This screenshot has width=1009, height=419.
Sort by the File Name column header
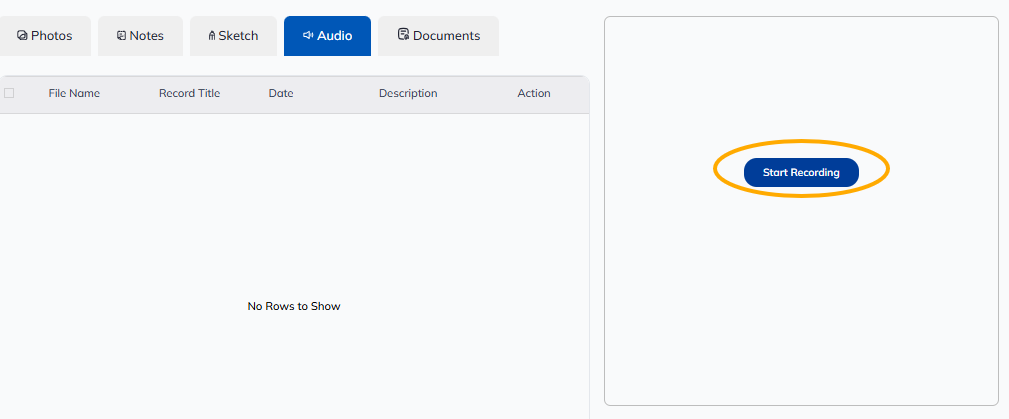(x=74, y=93)
